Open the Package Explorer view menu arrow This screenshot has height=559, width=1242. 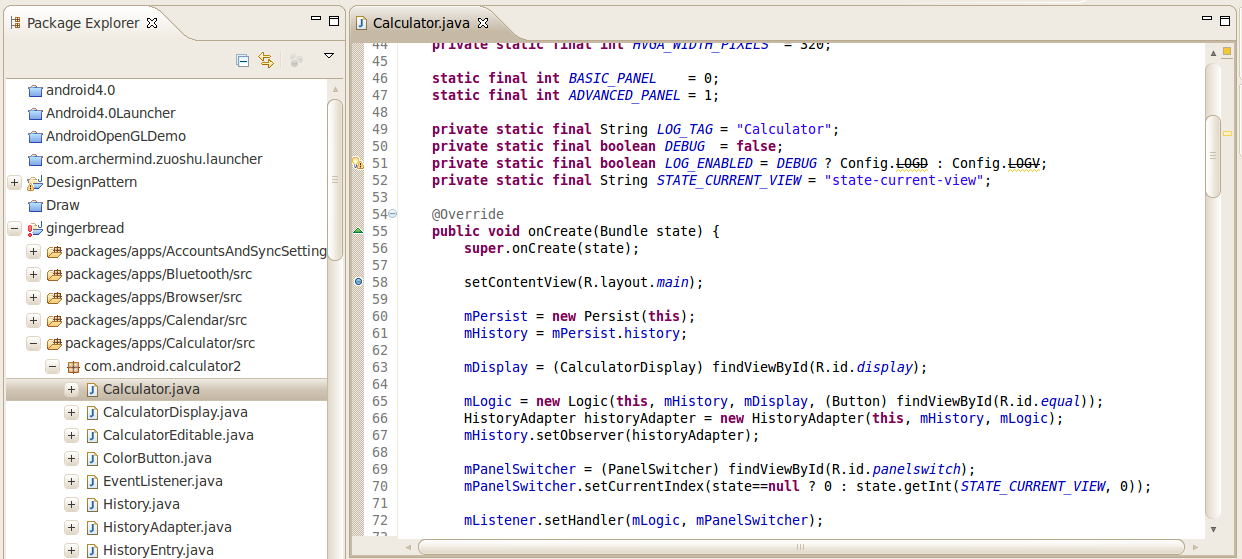tap(328, 57)
